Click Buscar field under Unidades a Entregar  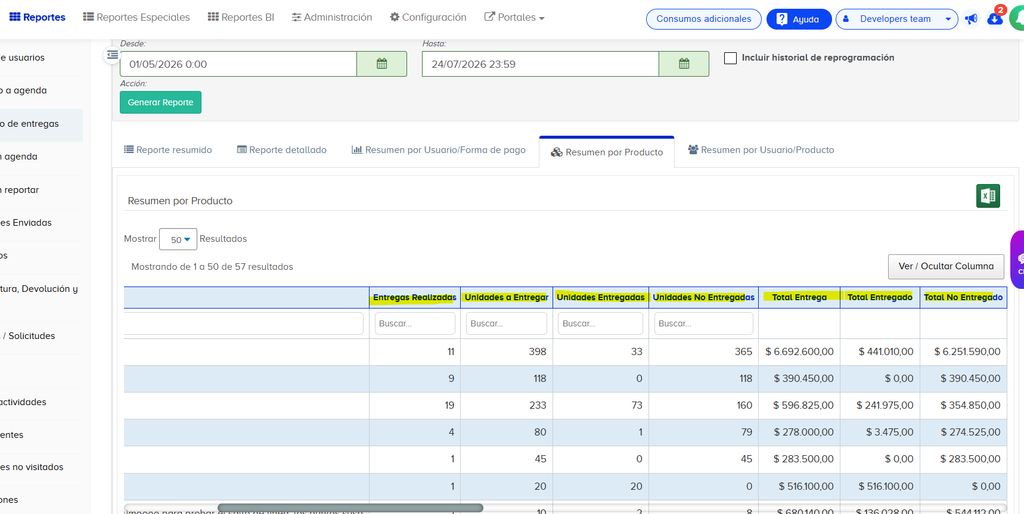click(506, 323)
